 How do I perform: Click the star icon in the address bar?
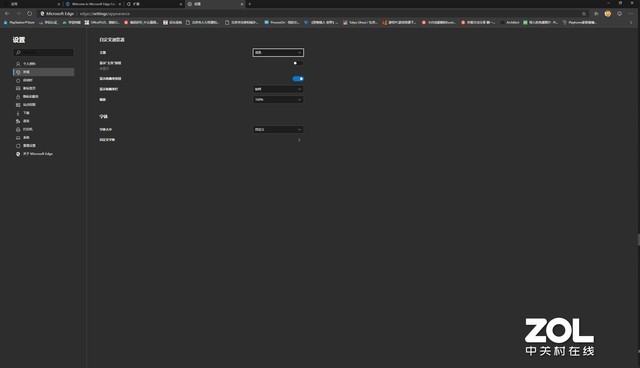pyautogui.click(x=584, y=14)
